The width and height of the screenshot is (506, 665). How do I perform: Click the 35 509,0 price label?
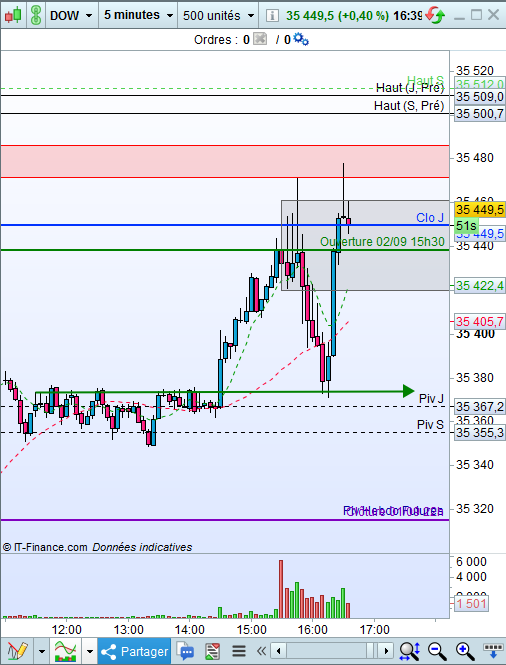[x=480, y=97]
